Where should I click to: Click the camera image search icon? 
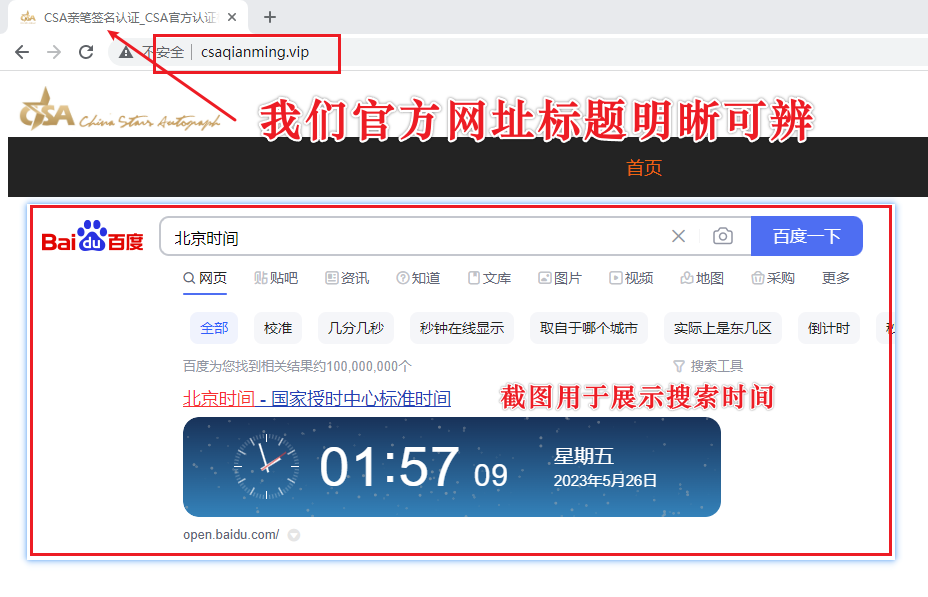tap(722, 237)
